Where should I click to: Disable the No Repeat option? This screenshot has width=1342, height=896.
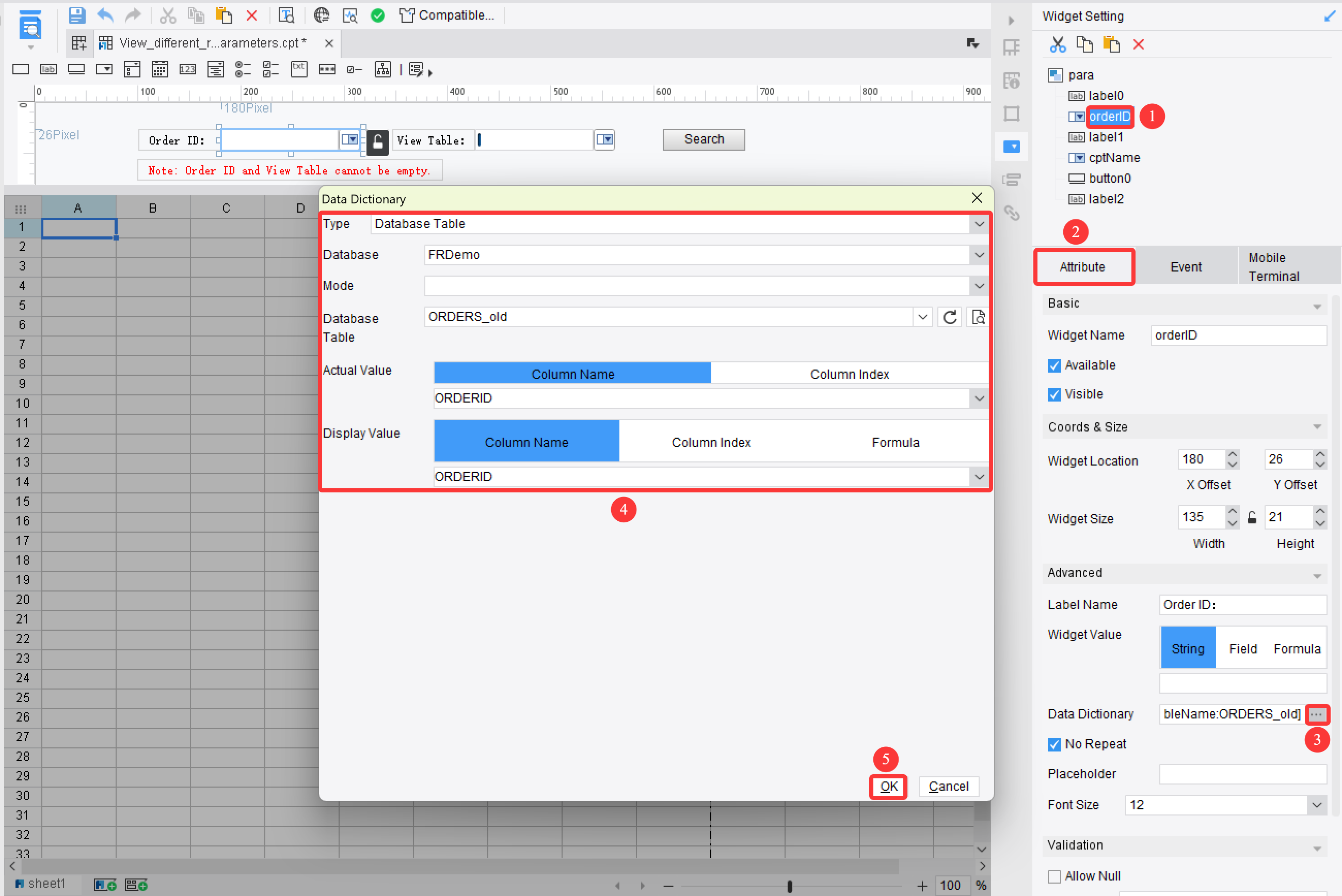click(1054, 744)
